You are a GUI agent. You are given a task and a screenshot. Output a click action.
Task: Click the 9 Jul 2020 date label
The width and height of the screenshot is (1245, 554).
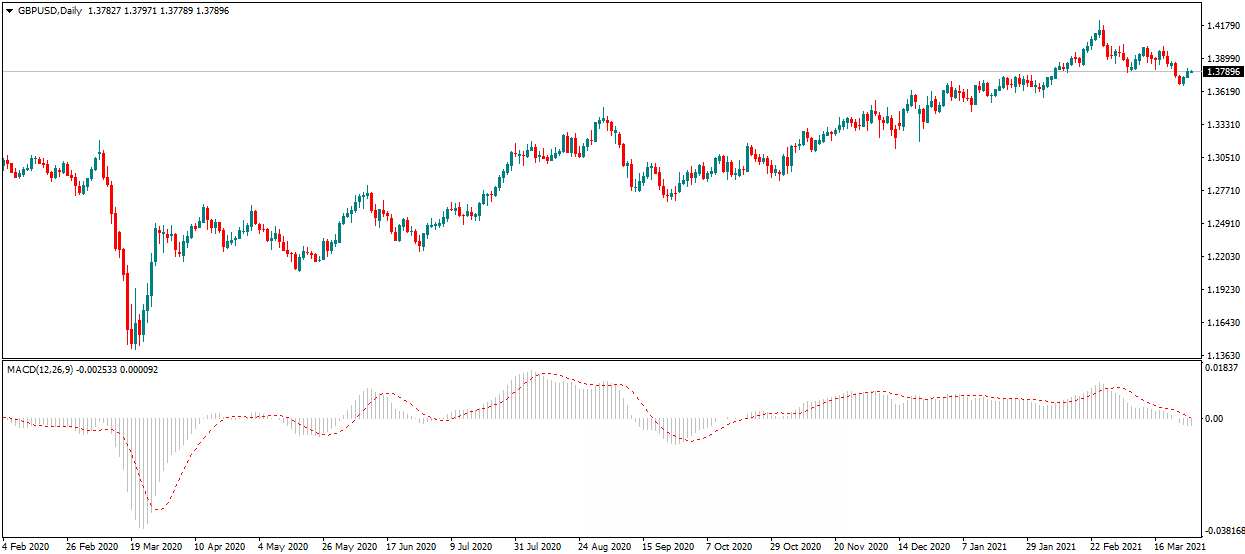coord(472,547)
